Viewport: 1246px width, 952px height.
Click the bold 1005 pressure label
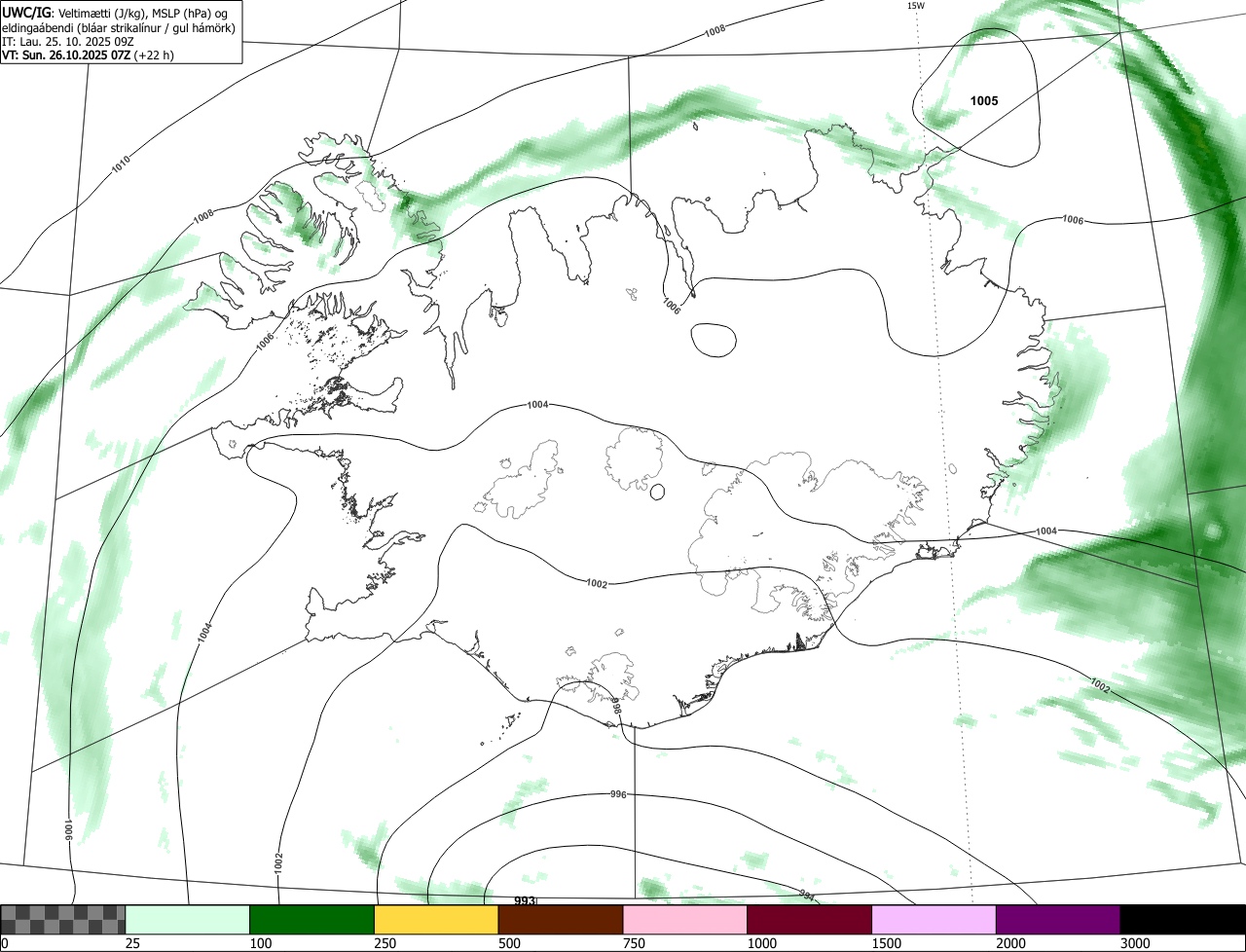coord(984,100)
